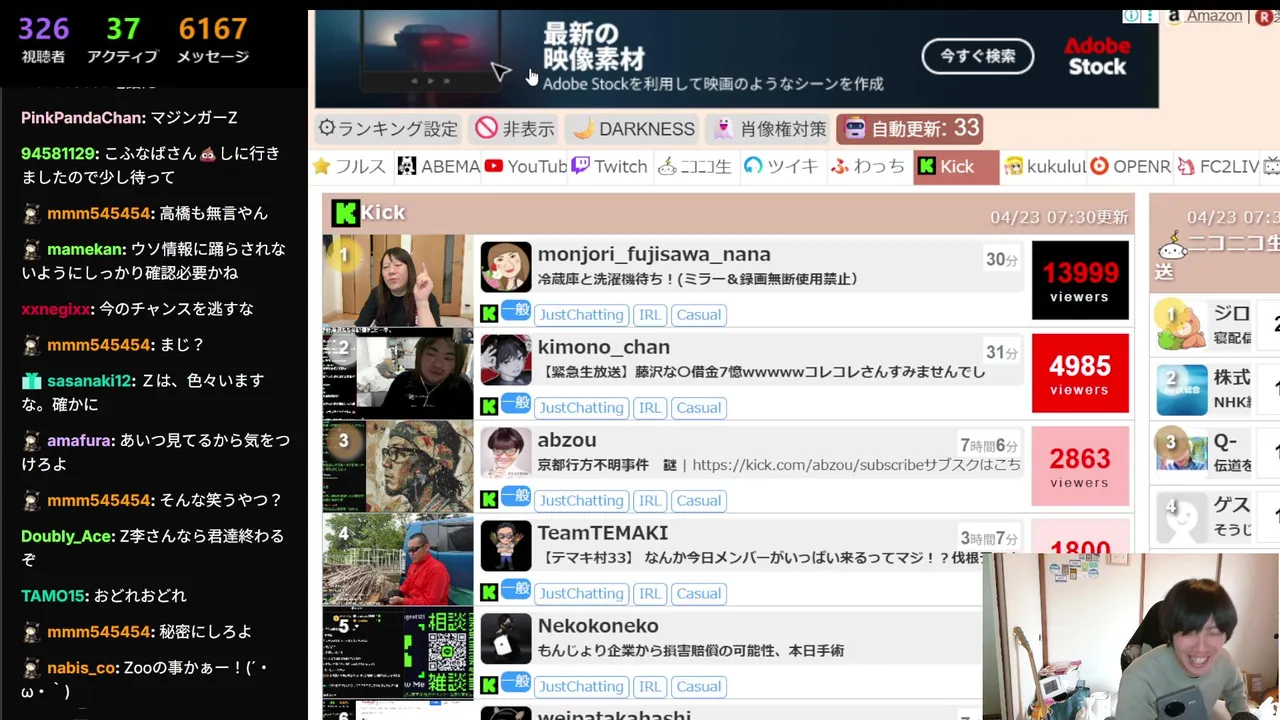The height and width of the screenshot is (720, 1280).
Task: Click abzou avatar icon
Action: point(506,452)
